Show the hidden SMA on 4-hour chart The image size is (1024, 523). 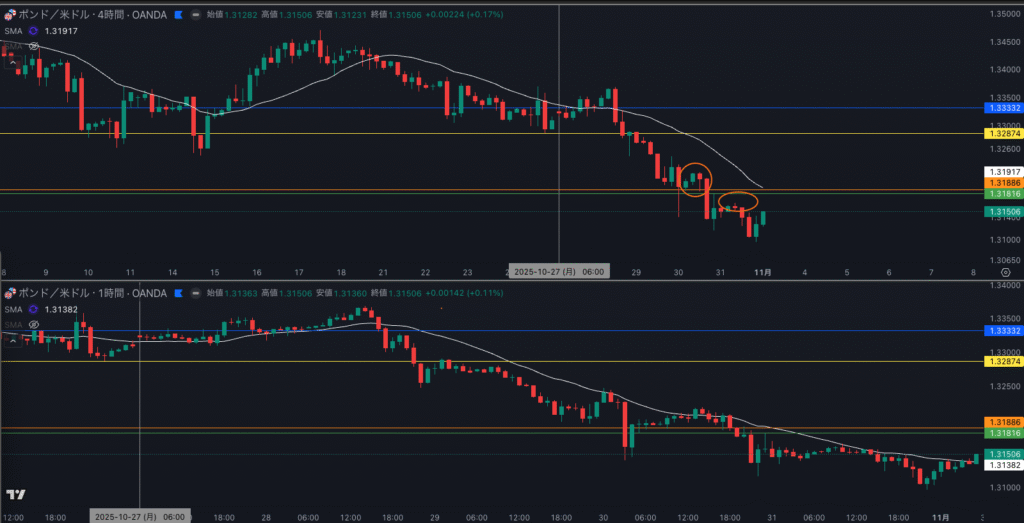34,46
